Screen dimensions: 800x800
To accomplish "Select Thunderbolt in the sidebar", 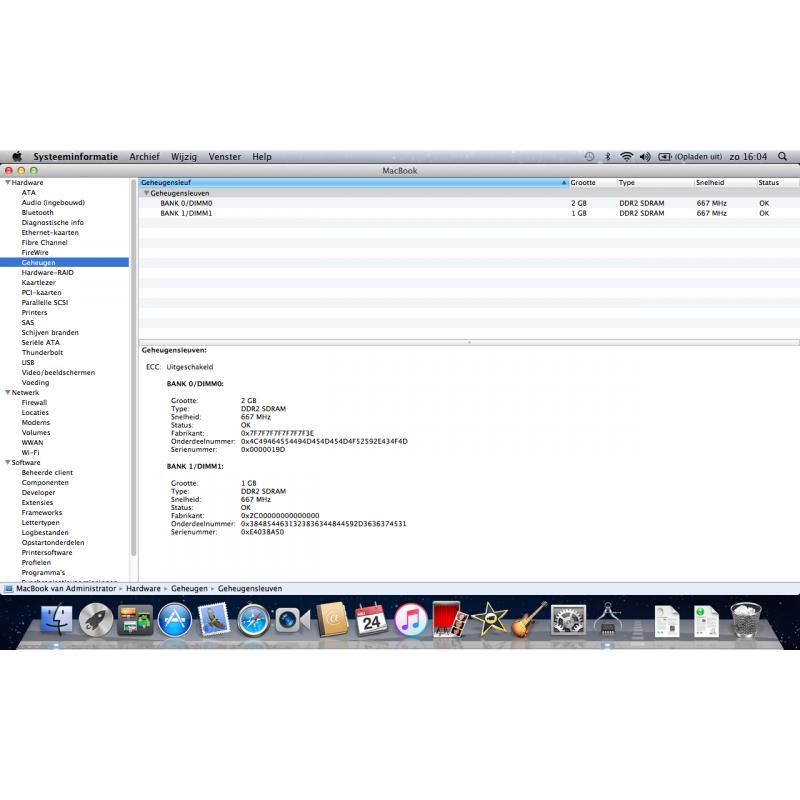I will (x=42, y=352).
